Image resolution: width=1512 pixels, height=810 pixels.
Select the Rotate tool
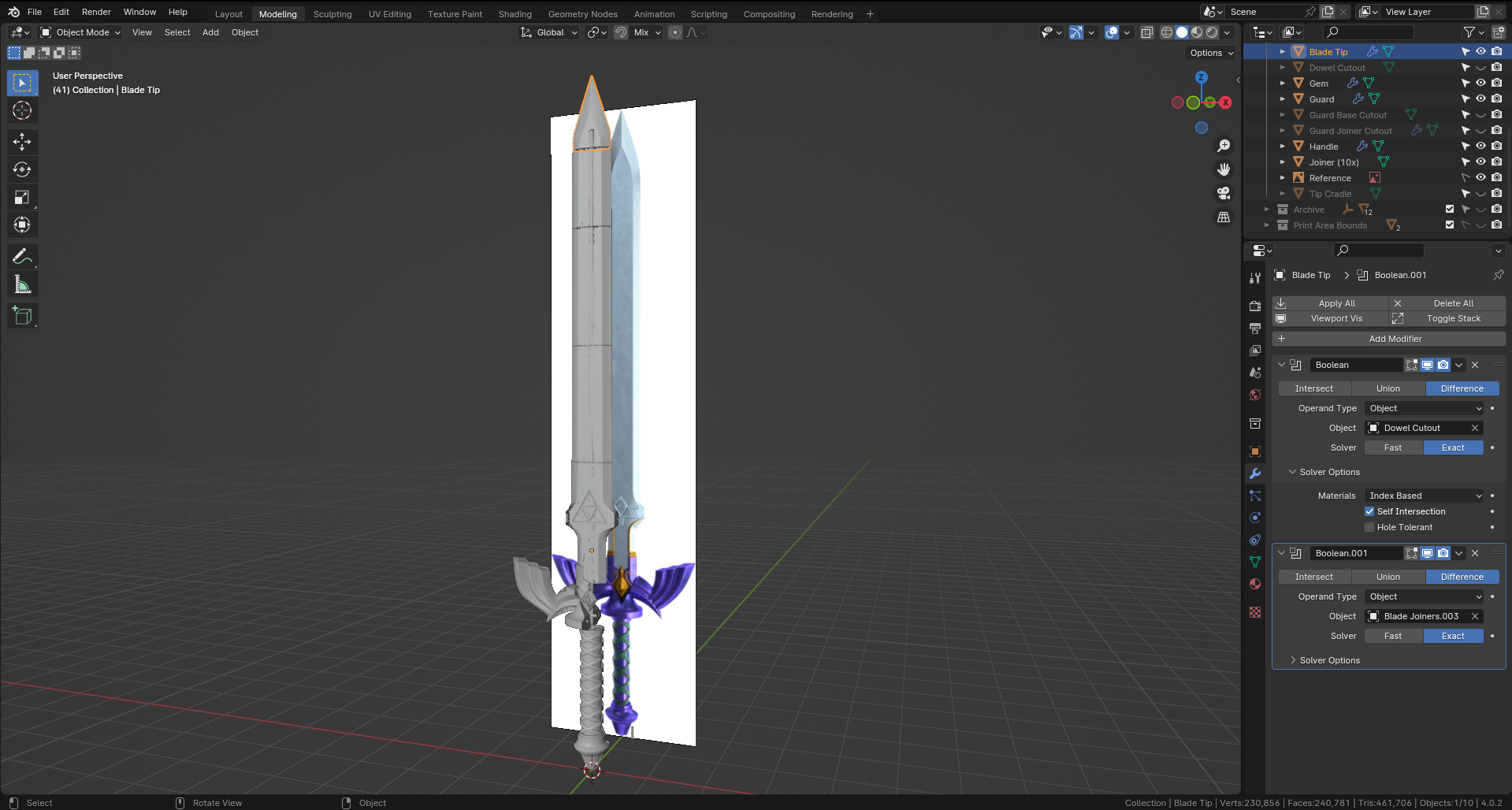coord(22,169)
